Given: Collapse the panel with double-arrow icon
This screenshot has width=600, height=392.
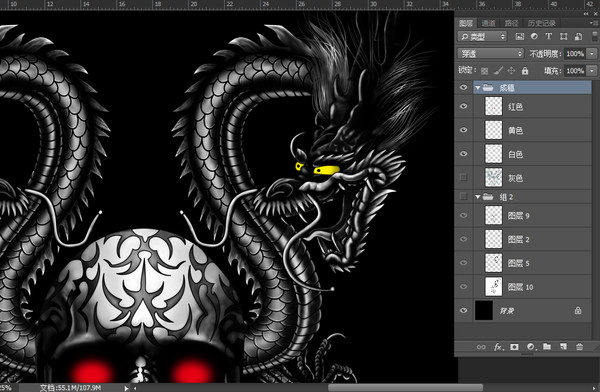Looking at the screenshot, I should click(x=586, y=13).
